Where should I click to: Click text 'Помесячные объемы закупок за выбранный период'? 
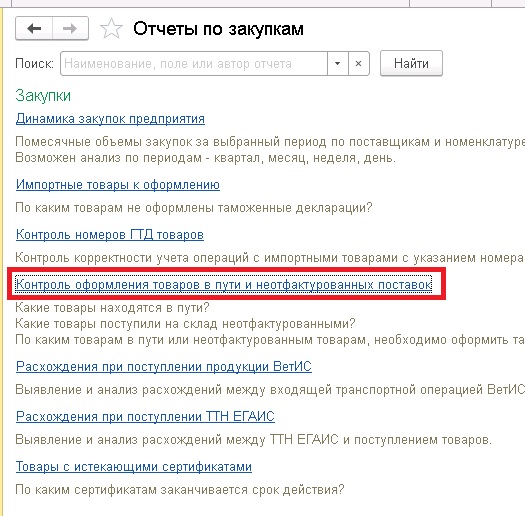click(171, 142)
